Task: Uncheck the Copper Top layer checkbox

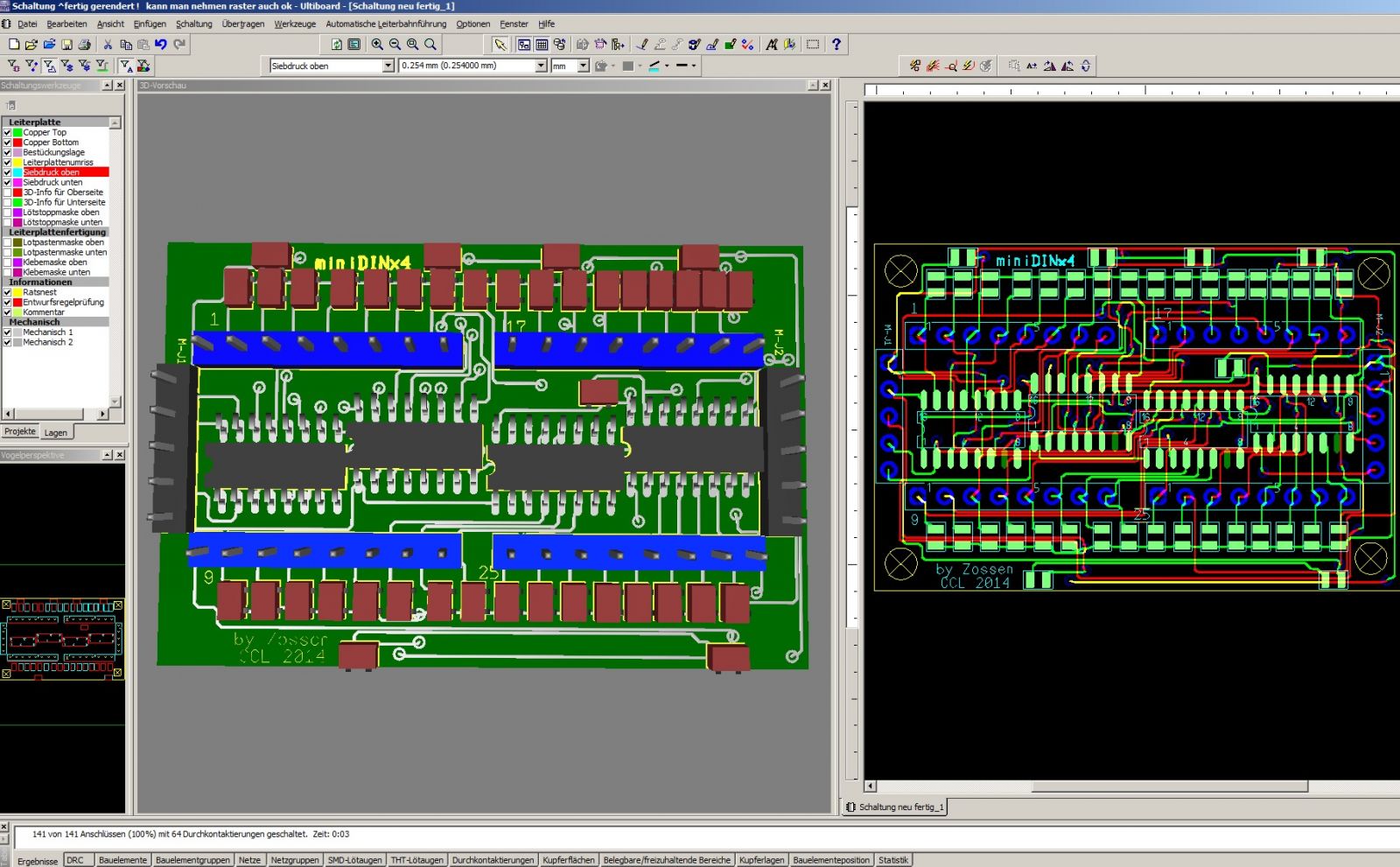Action: tap(7, 133)
